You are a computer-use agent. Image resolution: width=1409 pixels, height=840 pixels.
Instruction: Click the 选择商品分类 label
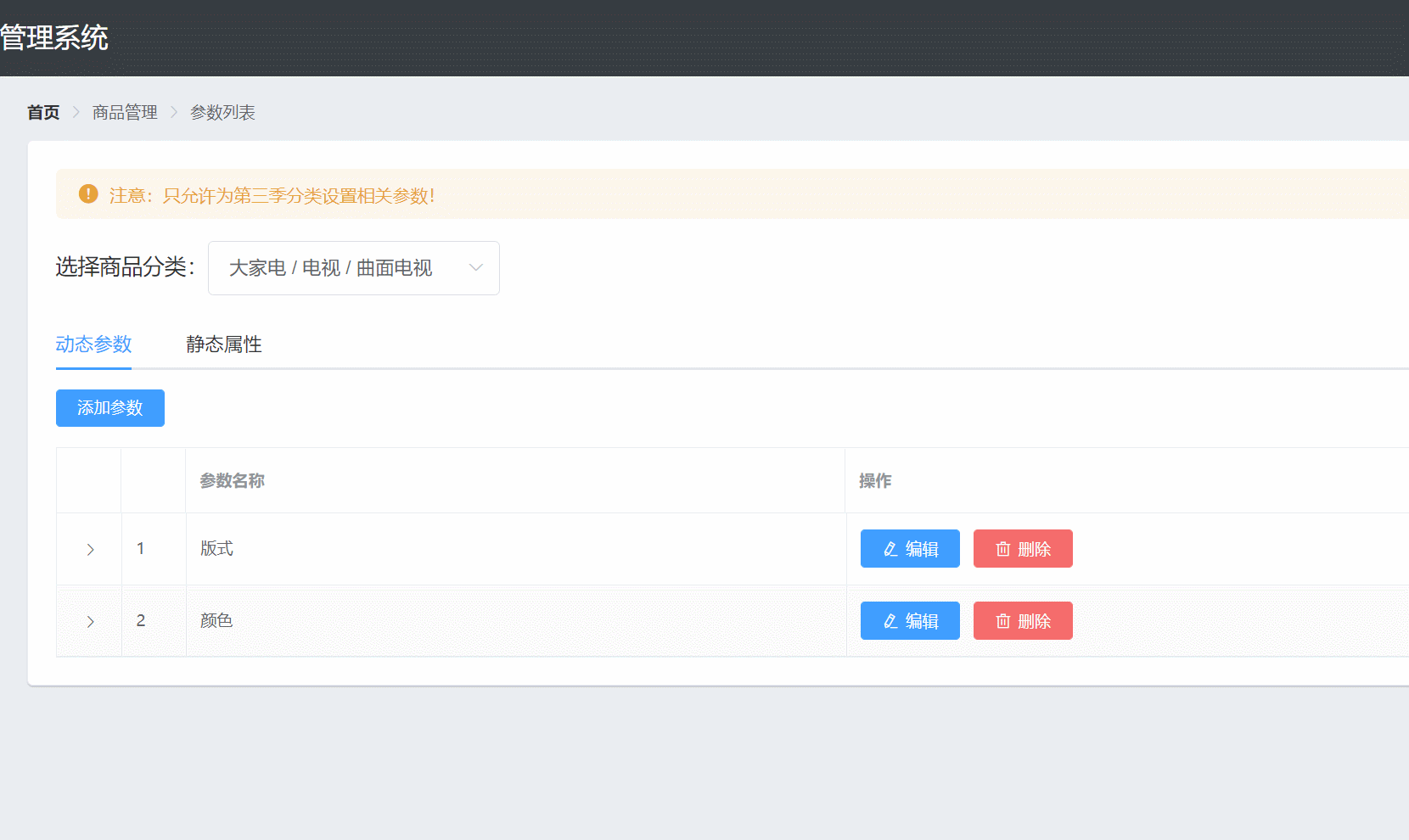[126, 267]
